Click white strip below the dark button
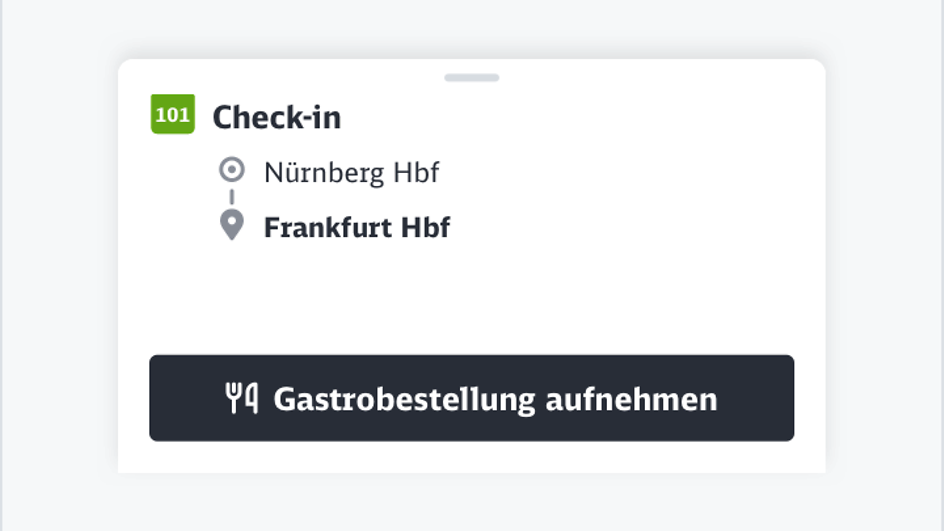 click(472, 457)
